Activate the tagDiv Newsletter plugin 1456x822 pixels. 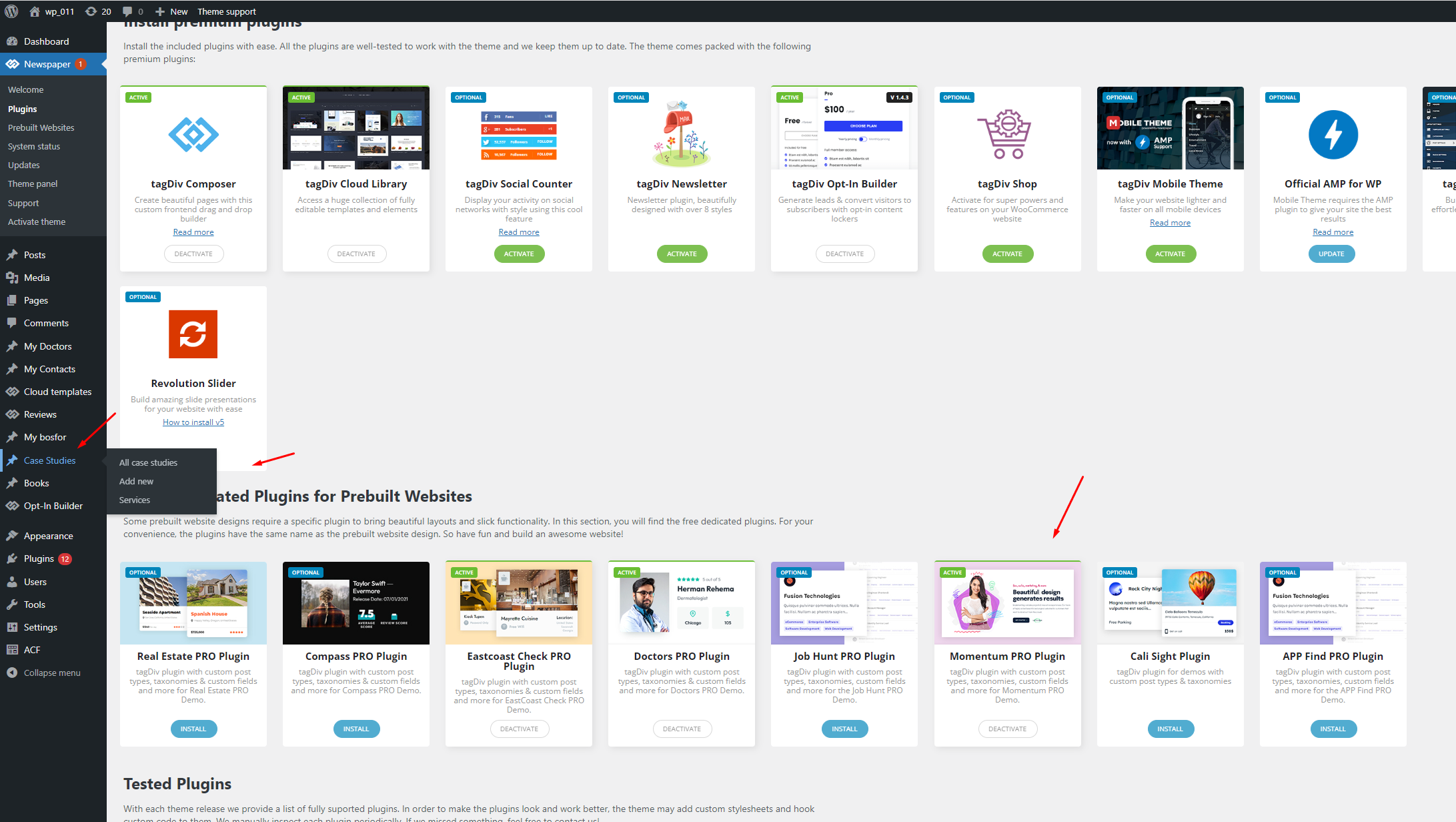click(682, 254)
